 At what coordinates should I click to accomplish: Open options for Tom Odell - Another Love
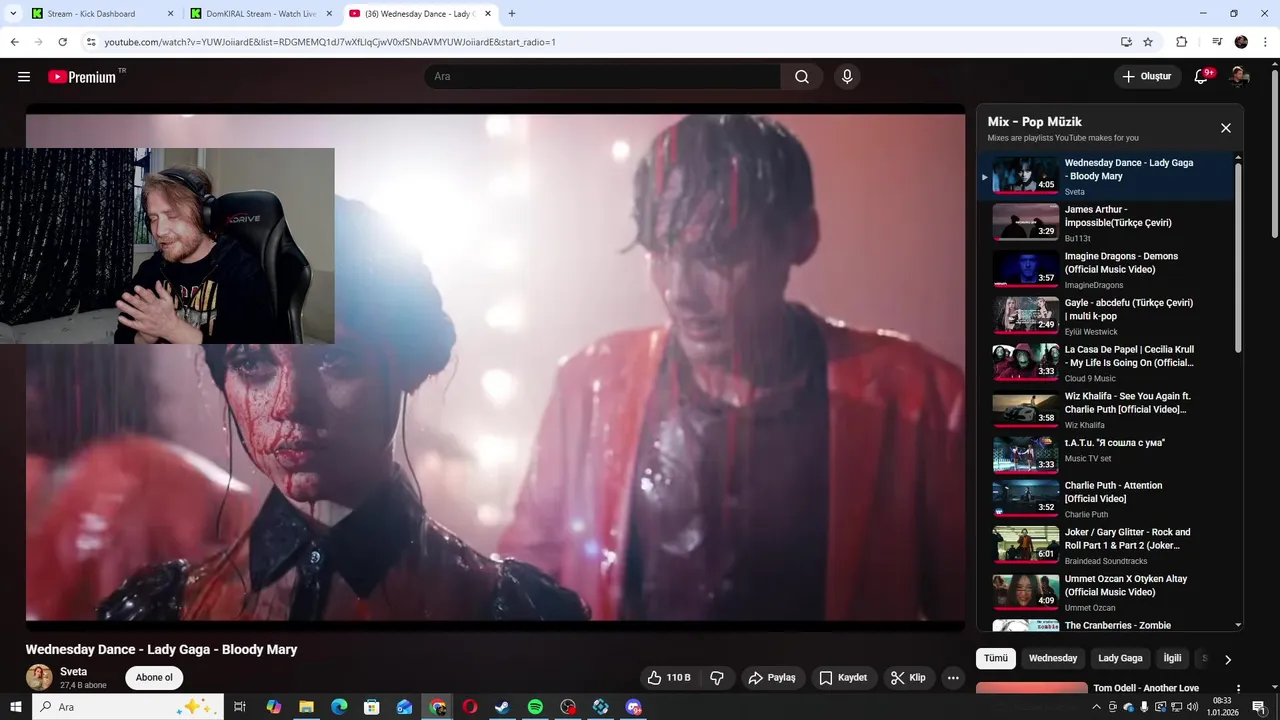pyautogui.click(x=1239, y=689)
